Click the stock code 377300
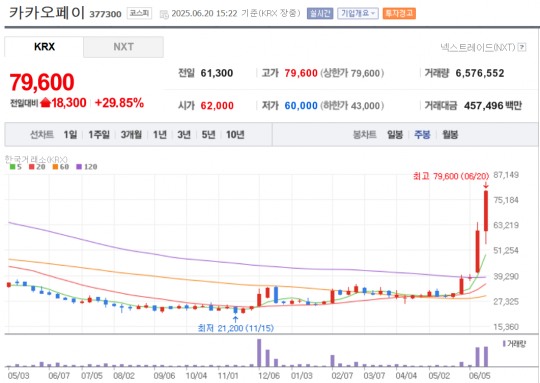This screenshot has height=383, width=540. point(105,14)
